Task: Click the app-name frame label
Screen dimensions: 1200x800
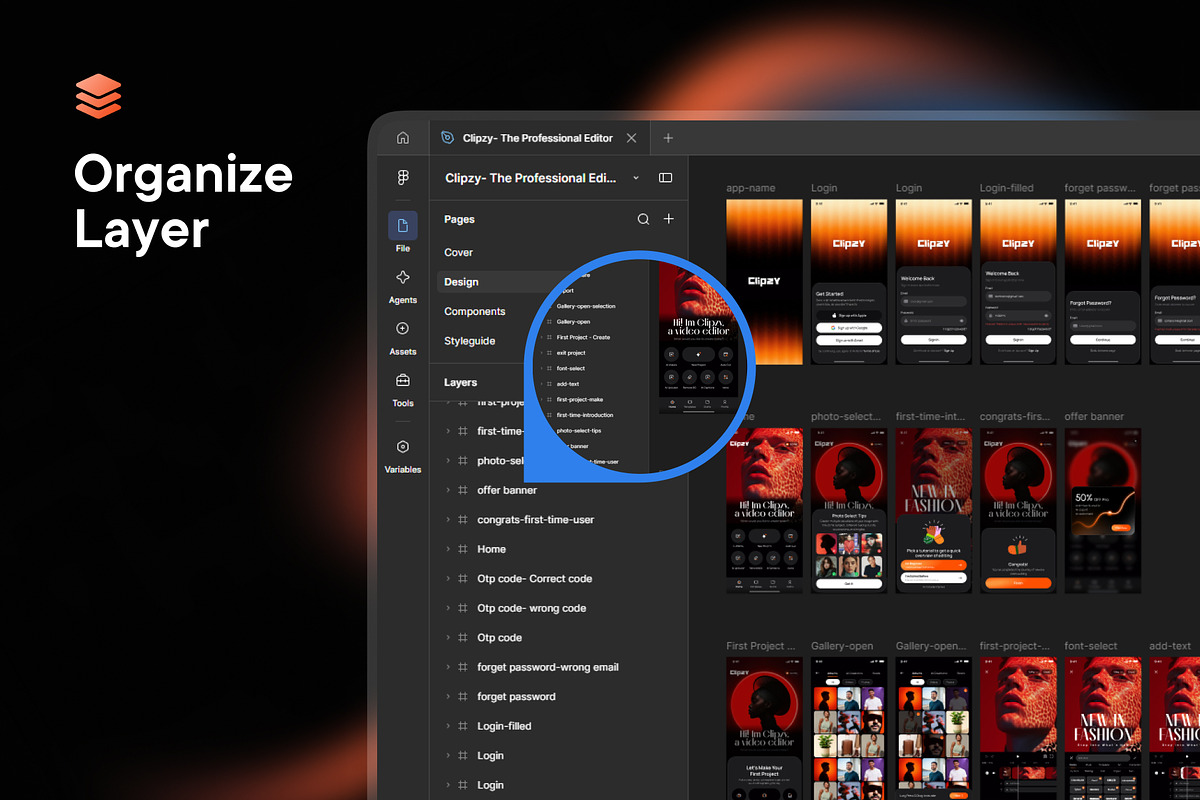Action: pyautogui.click(x=752, y=188)
